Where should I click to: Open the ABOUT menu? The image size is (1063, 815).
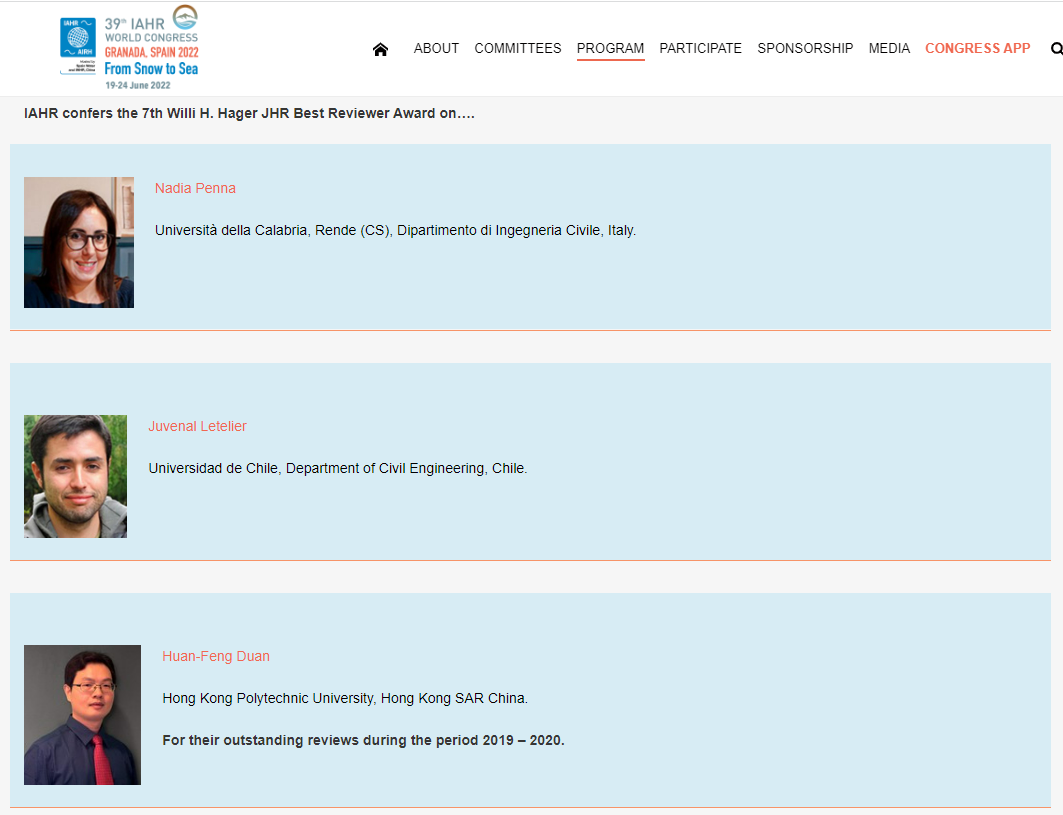click(x=436, y=48)
